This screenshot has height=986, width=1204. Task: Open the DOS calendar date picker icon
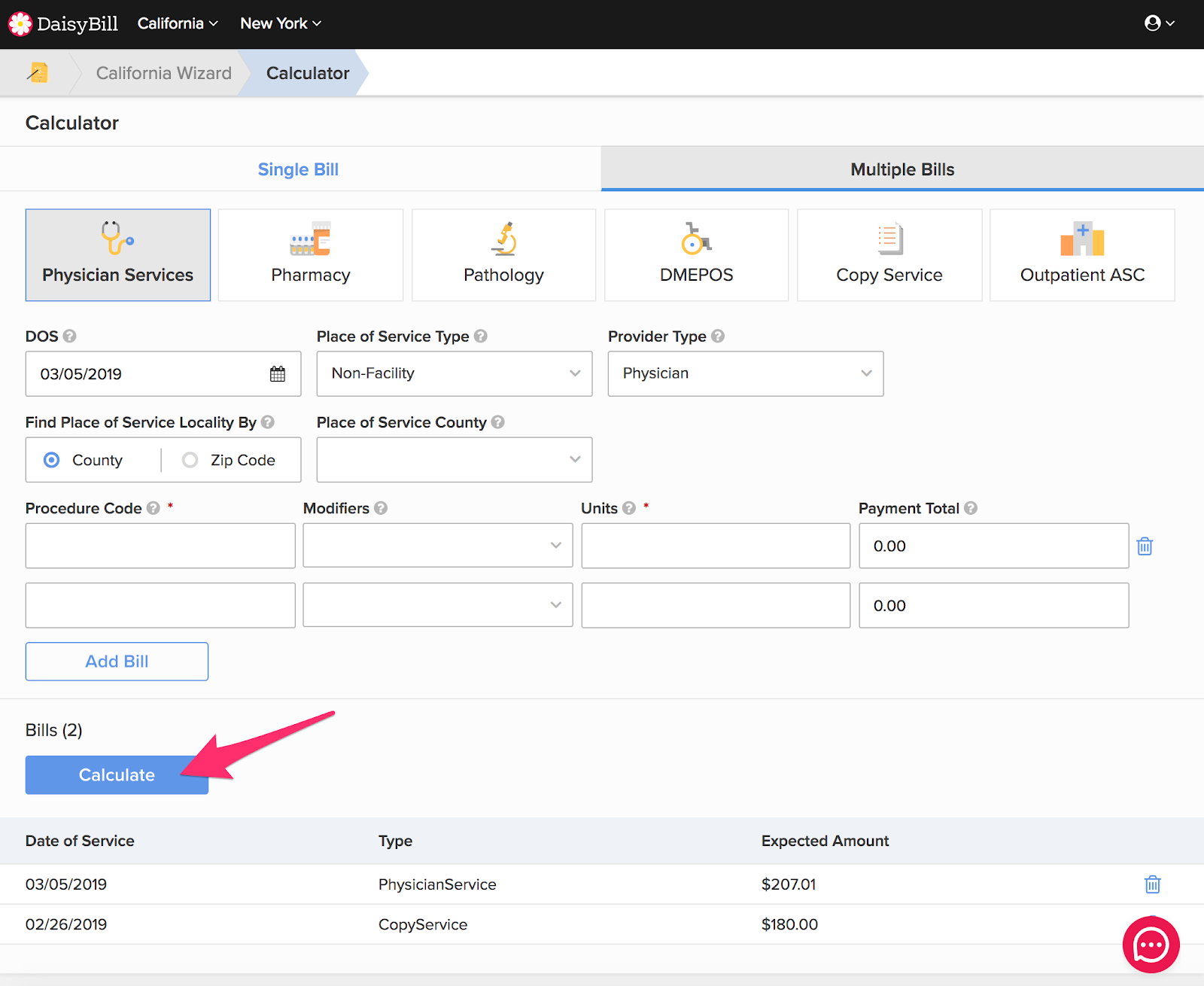coord(278,373)
